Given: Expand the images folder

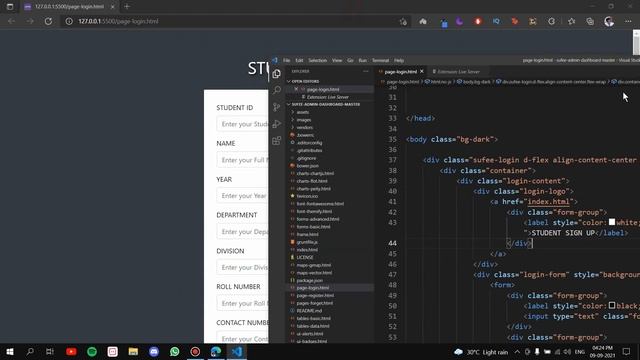Looking at the screenshot, I should coord(304,120).
